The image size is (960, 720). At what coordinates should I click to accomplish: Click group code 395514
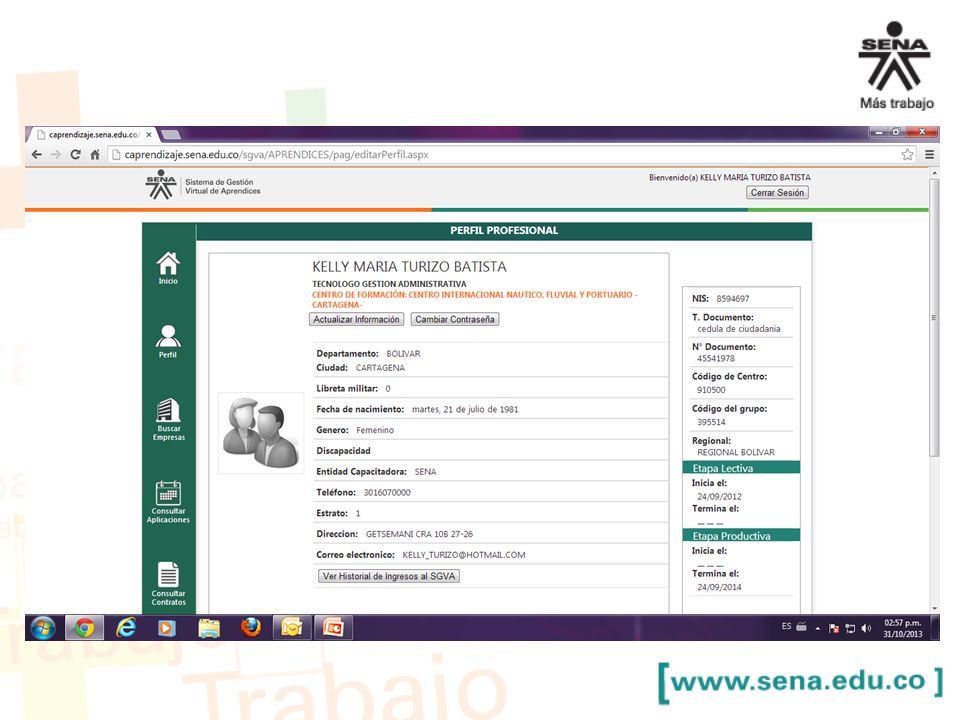(711, 422)
